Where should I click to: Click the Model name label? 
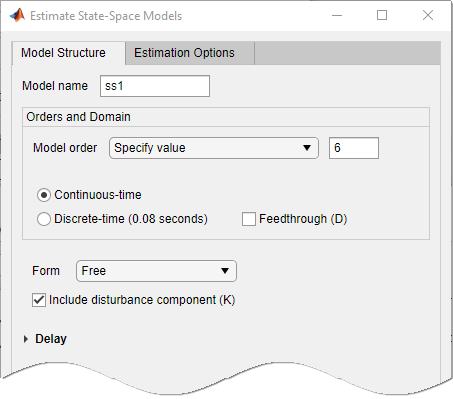(55, 86)
